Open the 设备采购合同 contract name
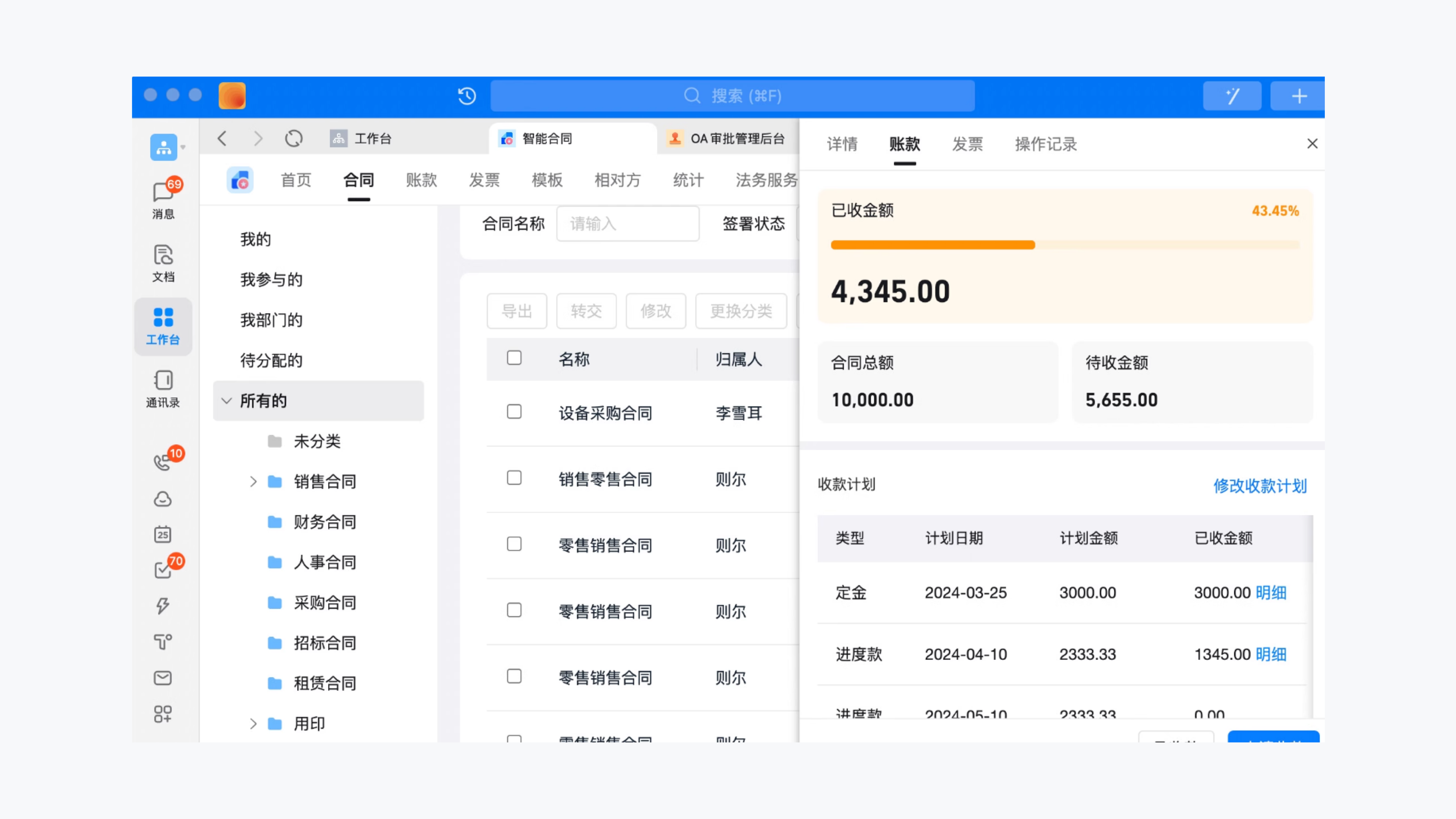The width and height of the screenshot is (1456, 819). pos(605,413)
